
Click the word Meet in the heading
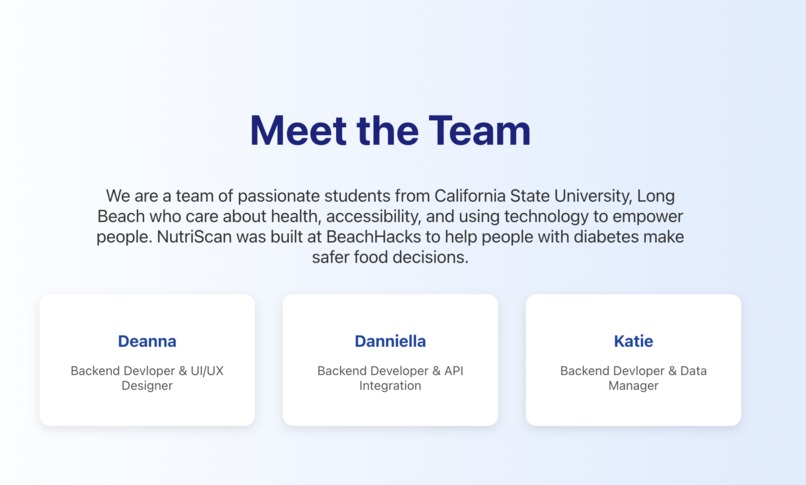298,130
